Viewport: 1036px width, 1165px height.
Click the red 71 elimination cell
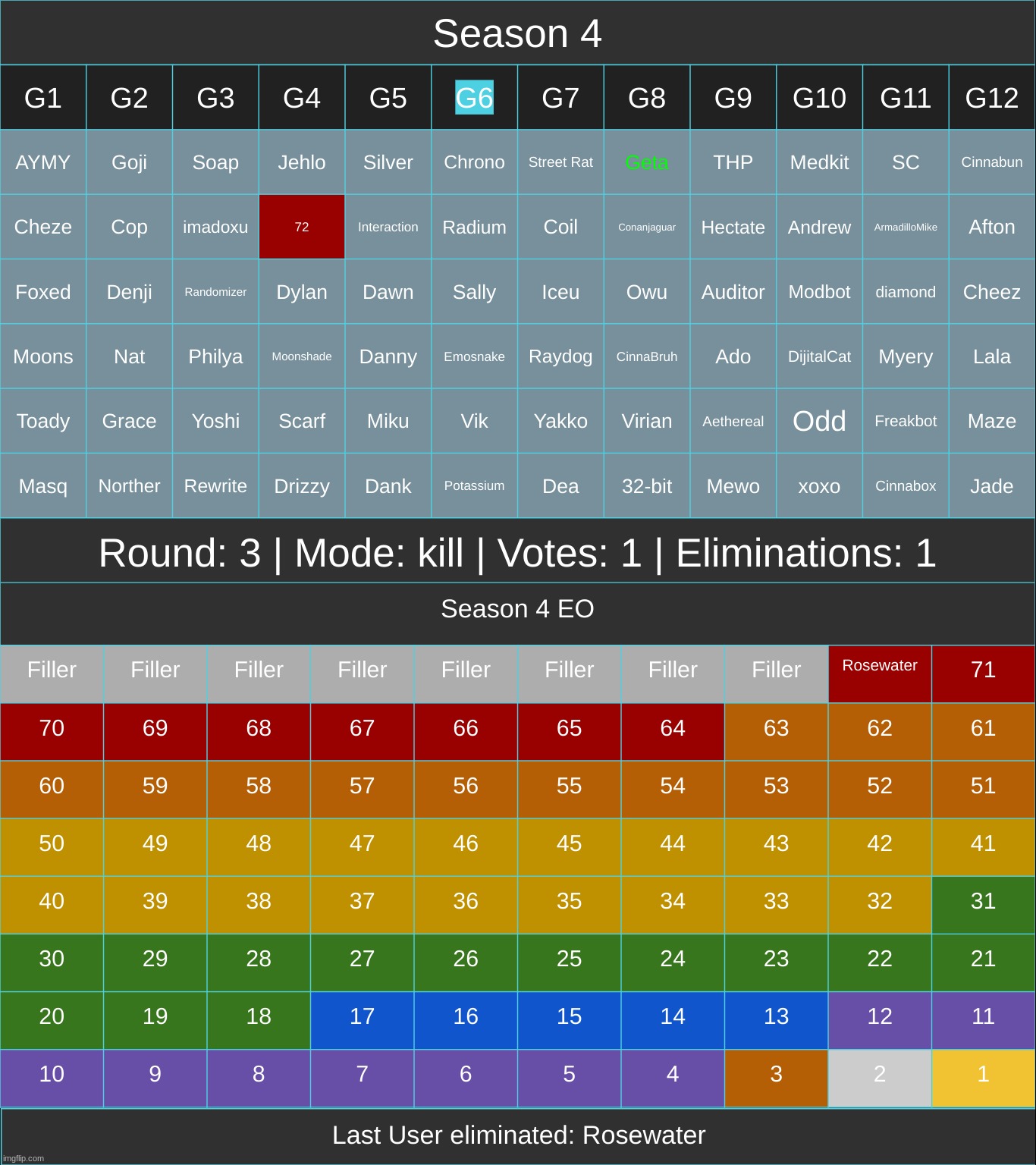coord(983,673)
